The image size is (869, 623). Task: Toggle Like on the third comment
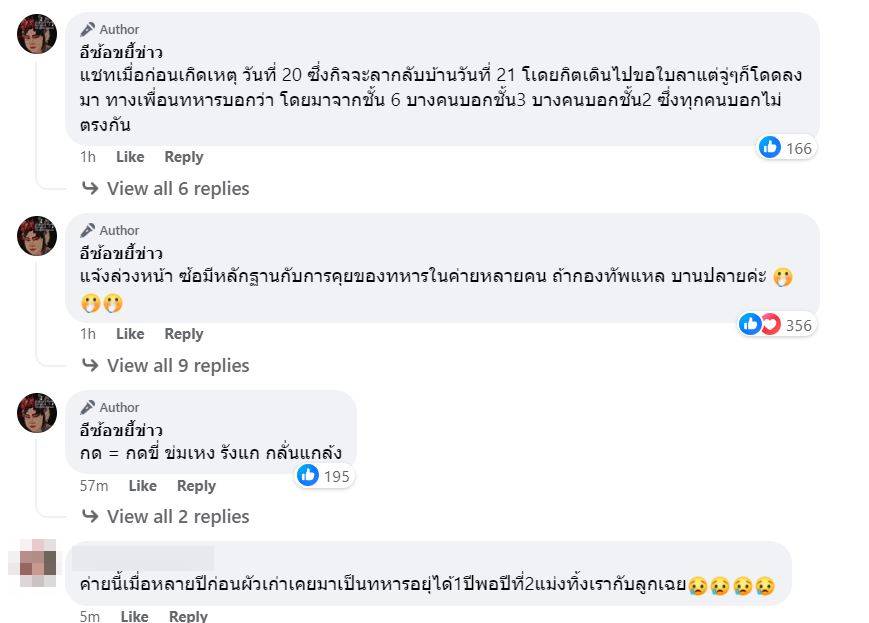point(143,486)
